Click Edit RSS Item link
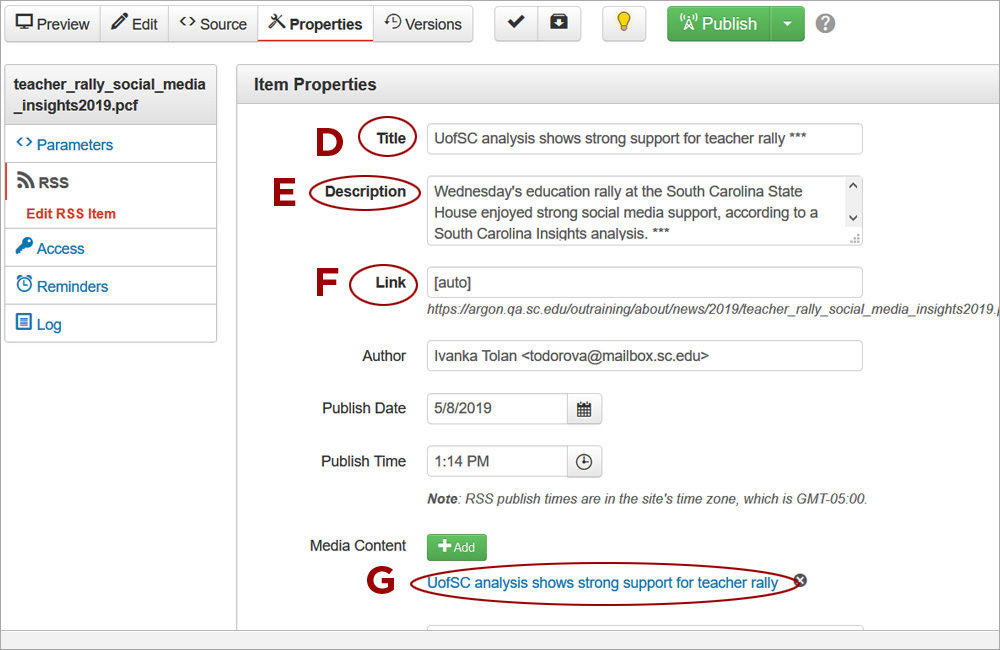 (71, 214)
